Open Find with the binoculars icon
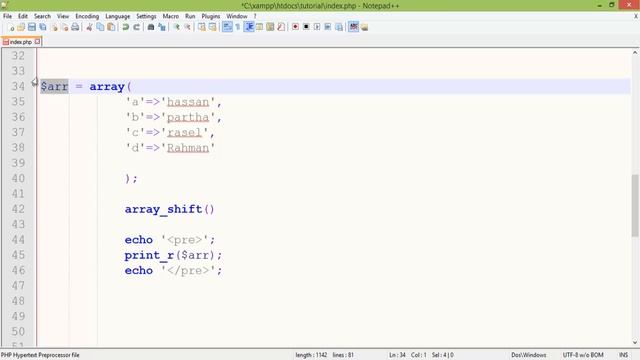This screenshot has width=640, height=360. click(x=151, y=27)
